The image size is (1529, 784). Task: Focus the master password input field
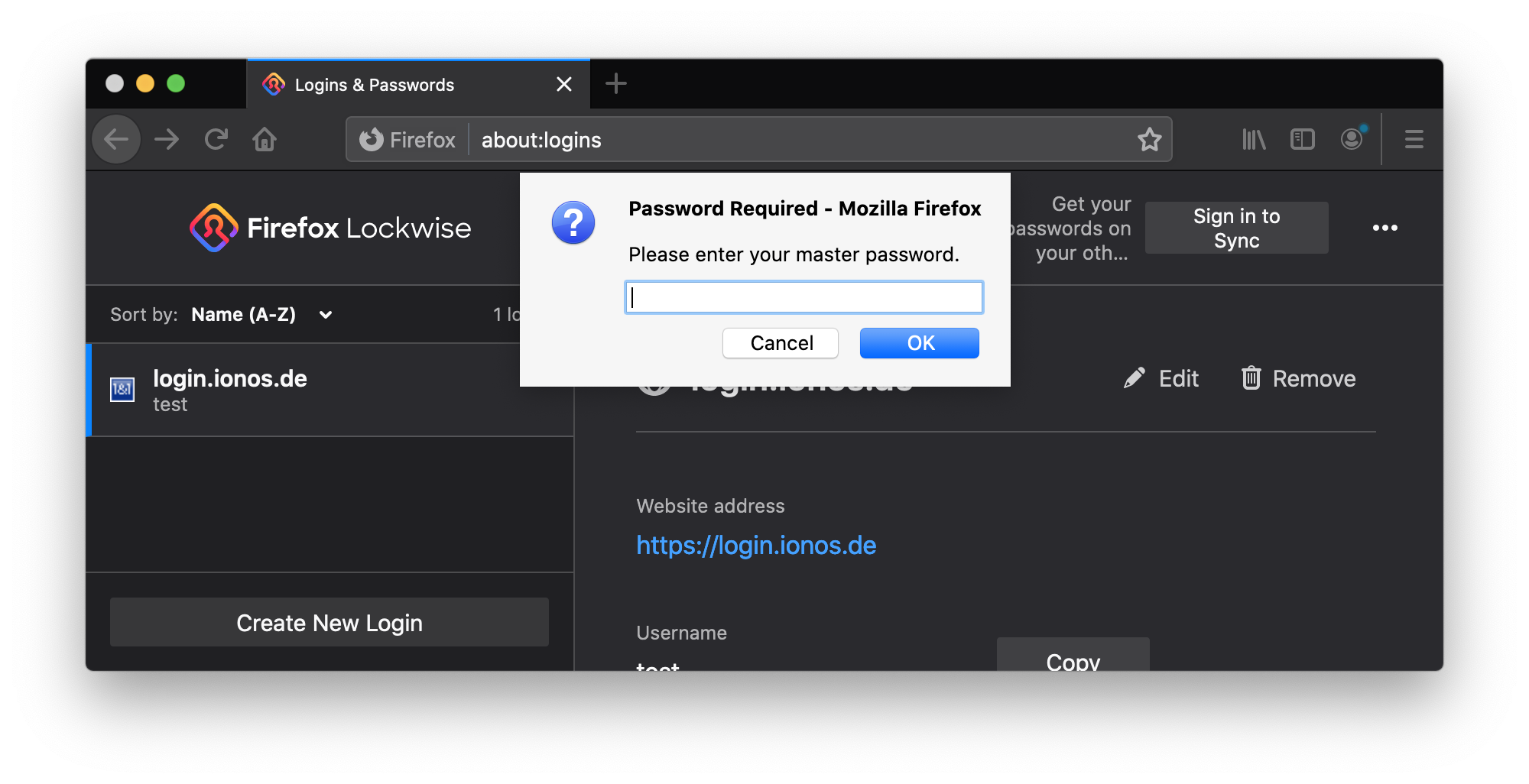pyautogui.click(x=804, y=297)
